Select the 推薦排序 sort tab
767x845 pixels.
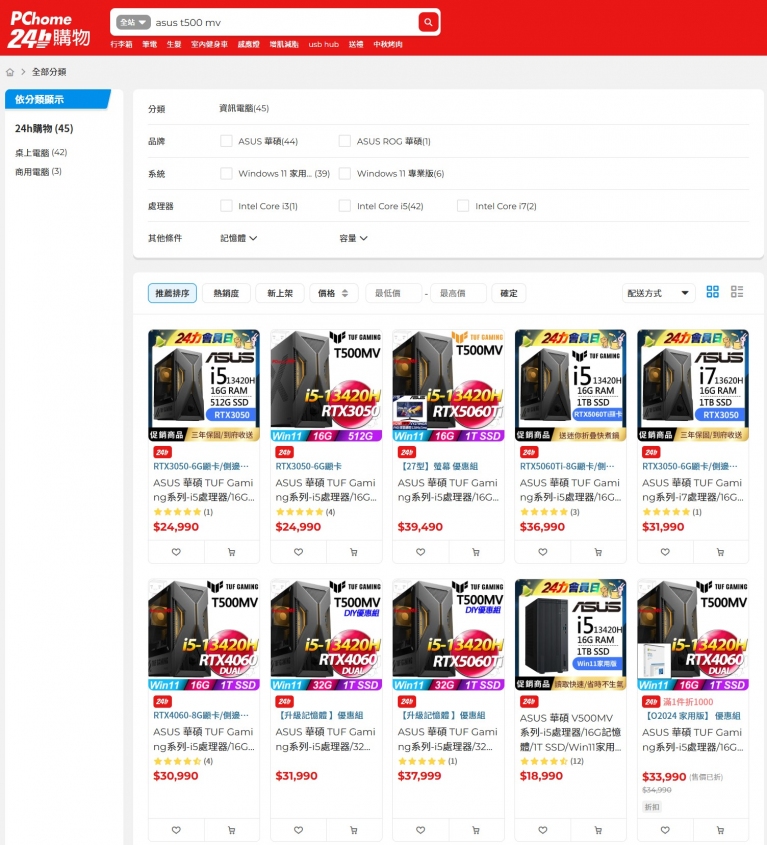click(x=172, y=293)
